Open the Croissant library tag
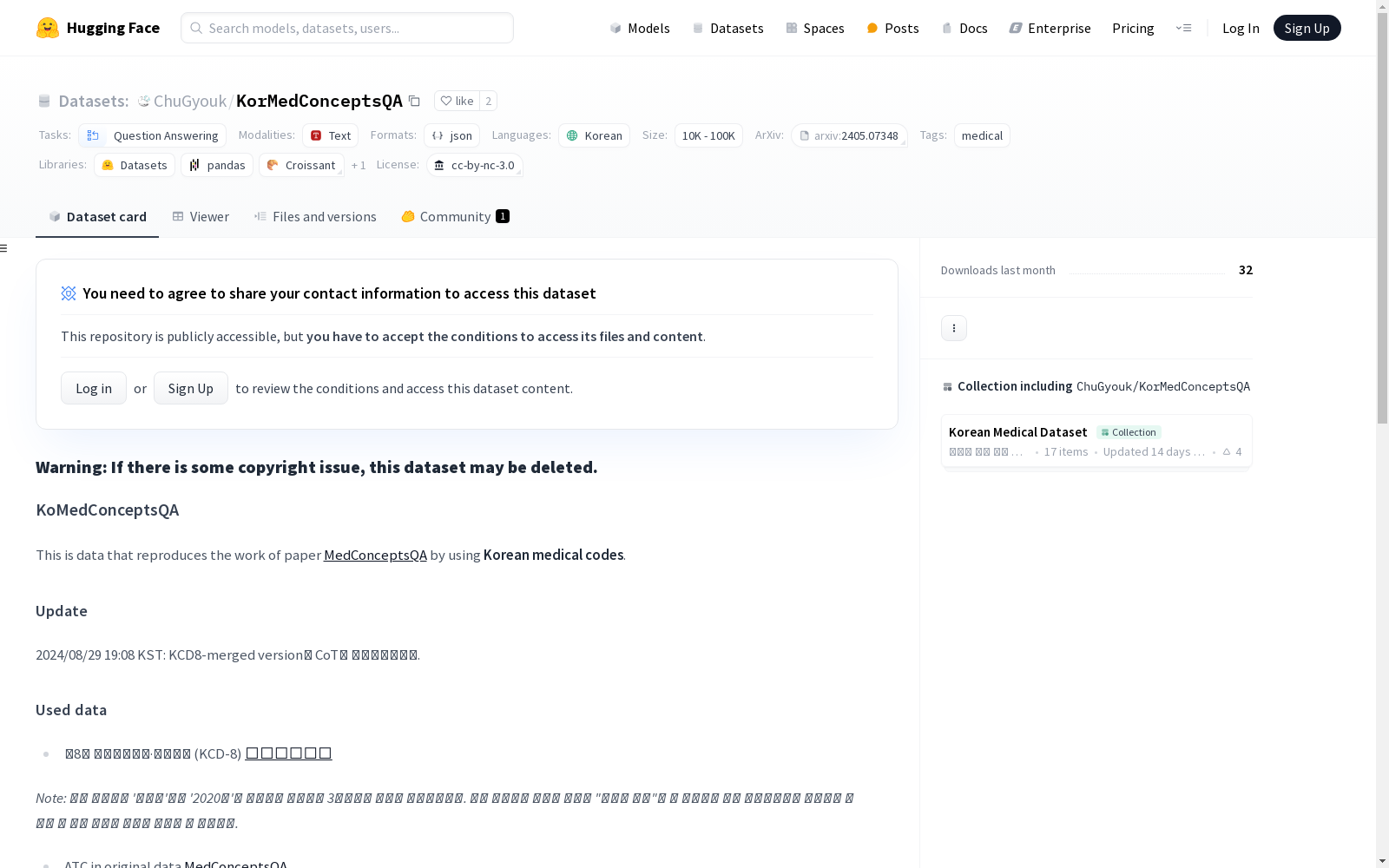 (x=301, y=165)
